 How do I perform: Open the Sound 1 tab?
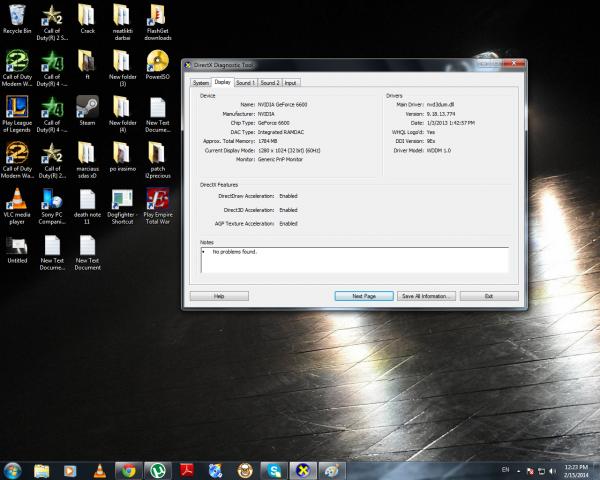click(x=245, y=82)
